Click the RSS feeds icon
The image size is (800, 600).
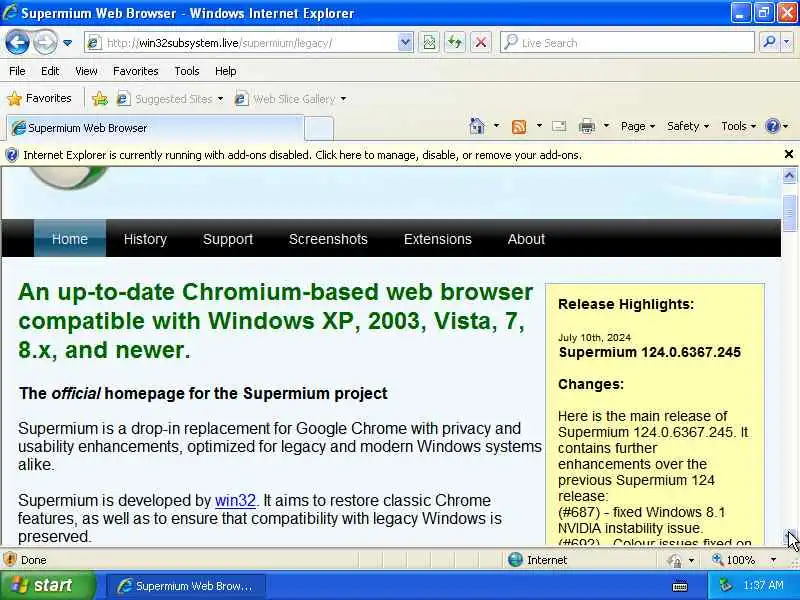(x=519, y=126)
